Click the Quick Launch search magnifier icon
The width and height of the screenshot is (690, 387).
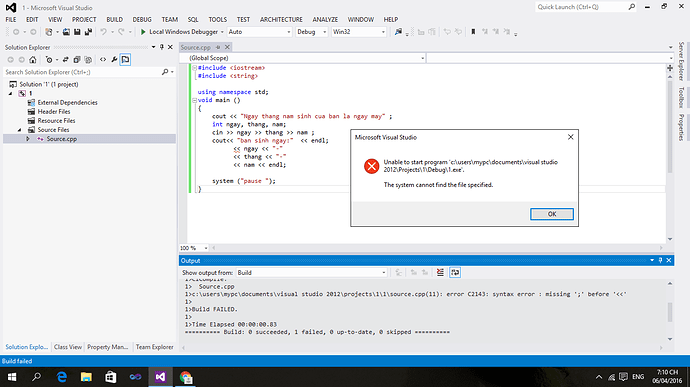tap(631, 7)
